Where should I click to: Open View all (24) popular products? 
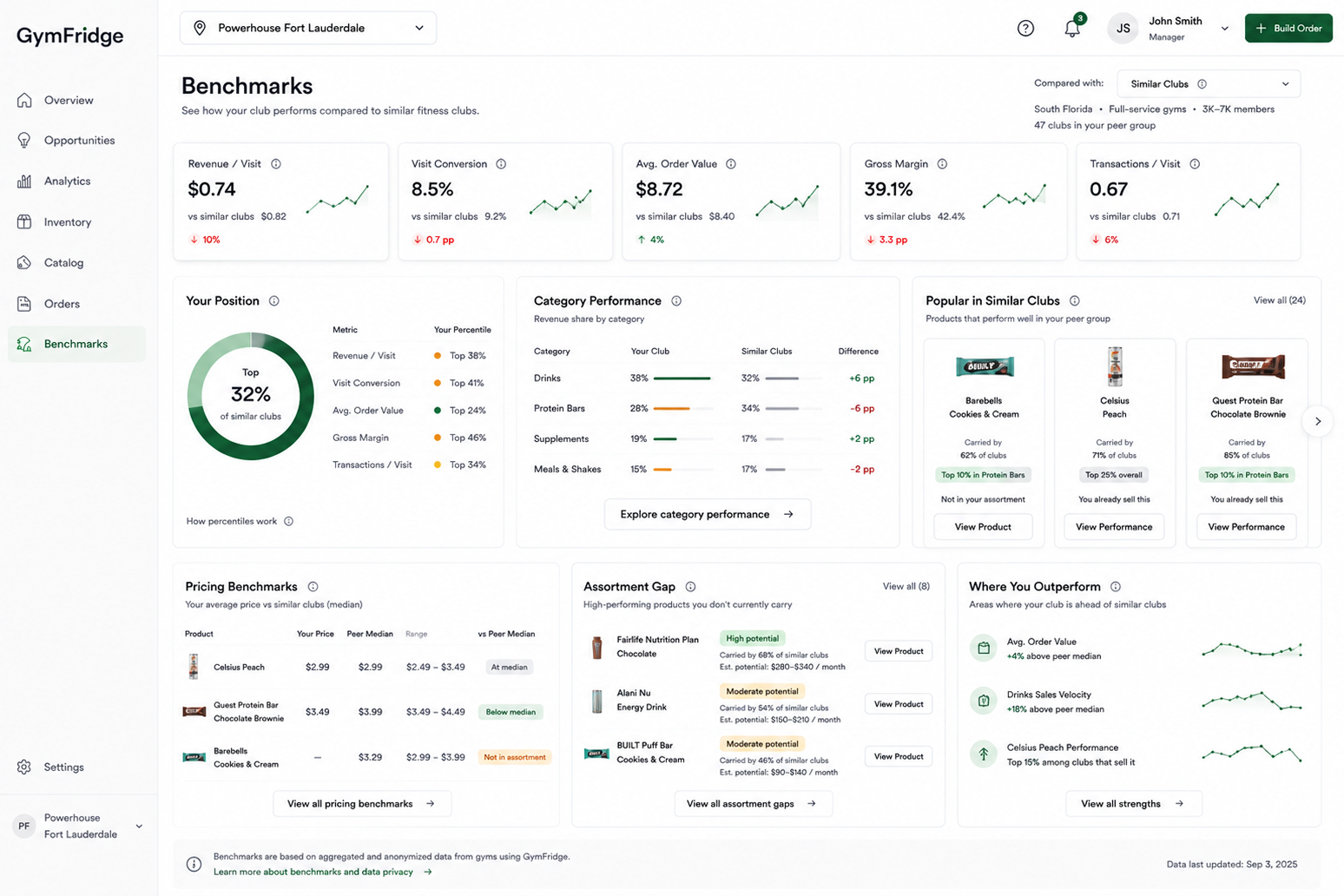point(1279,300)
